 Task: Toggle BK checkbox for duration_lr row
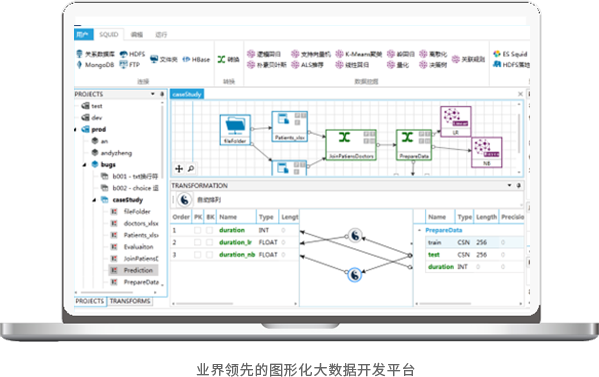(x=210, y=243)
